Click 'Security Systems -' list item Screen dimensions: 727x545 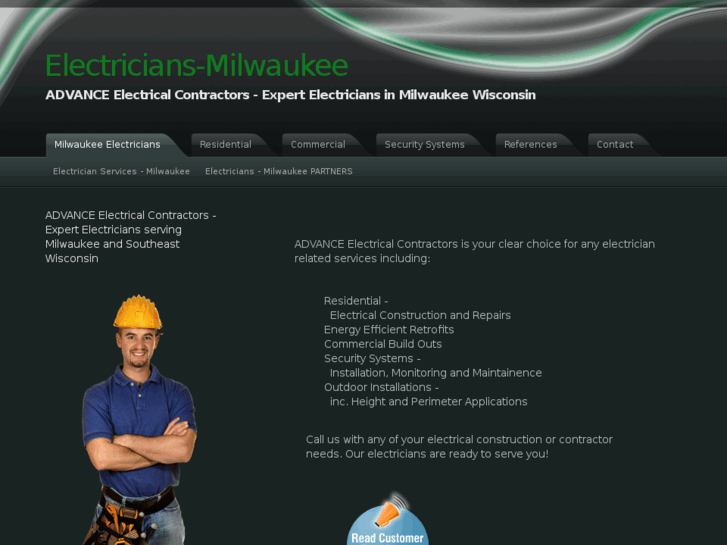(x=372, y=359)
